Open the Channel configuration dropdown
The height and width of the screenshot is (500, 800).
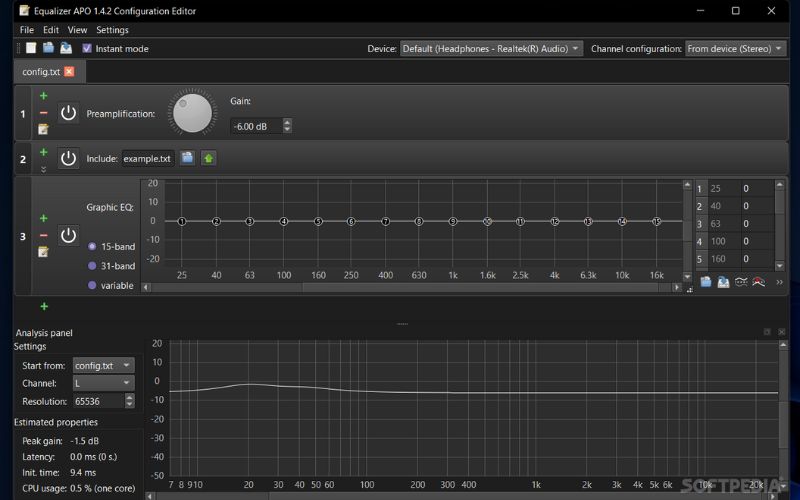(x=735, y=48)
